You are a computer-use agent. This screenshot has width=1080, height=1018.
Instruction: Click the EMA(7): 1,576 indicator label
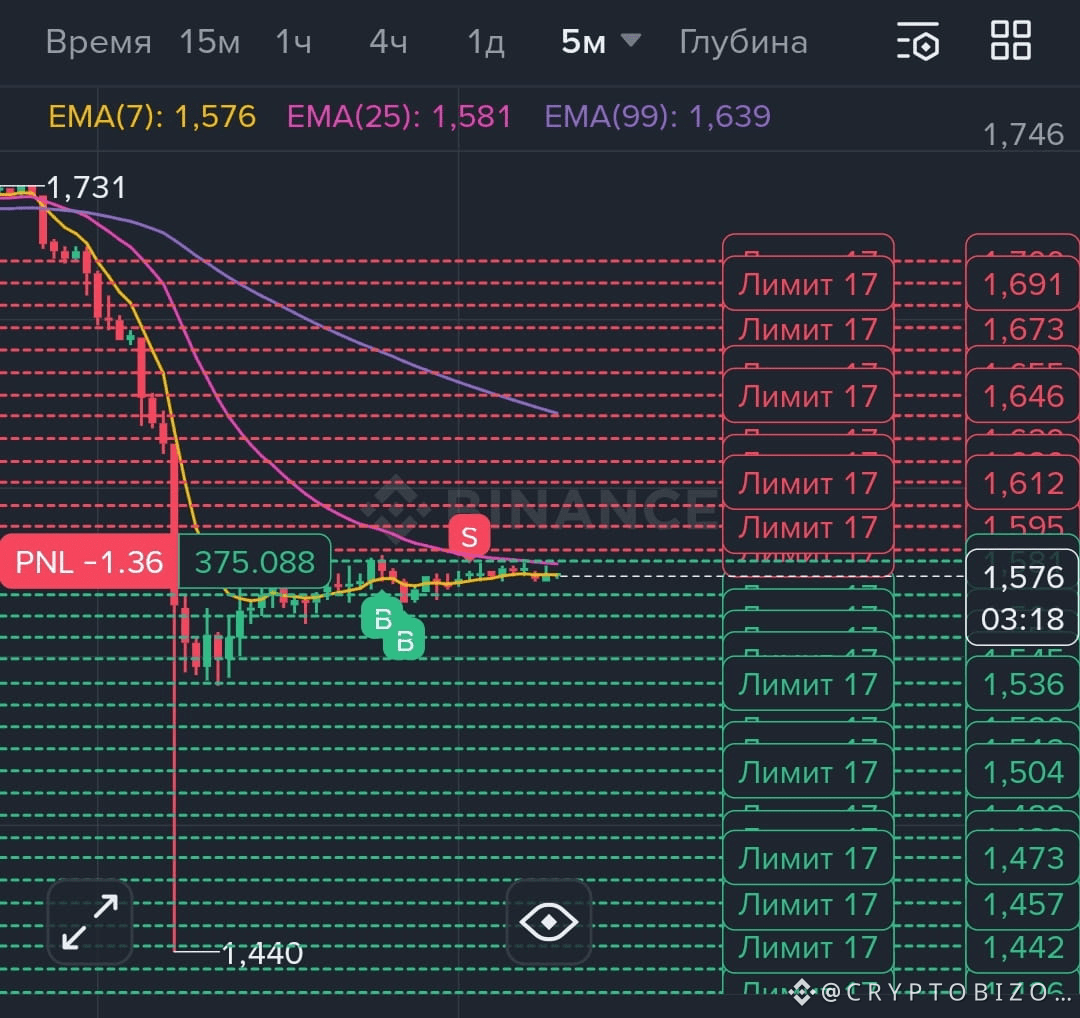coord(152,116)
